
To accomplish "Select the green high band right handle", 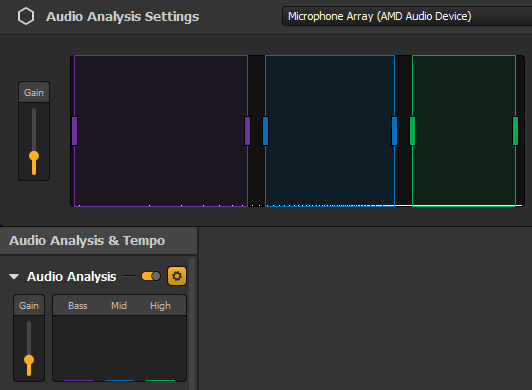I will tap(515, 131).
